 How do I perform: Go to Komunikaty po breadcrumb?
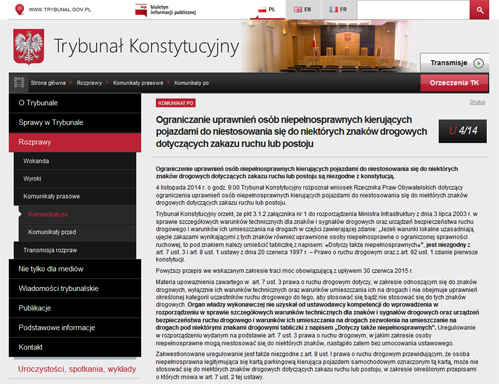point(191,83)
